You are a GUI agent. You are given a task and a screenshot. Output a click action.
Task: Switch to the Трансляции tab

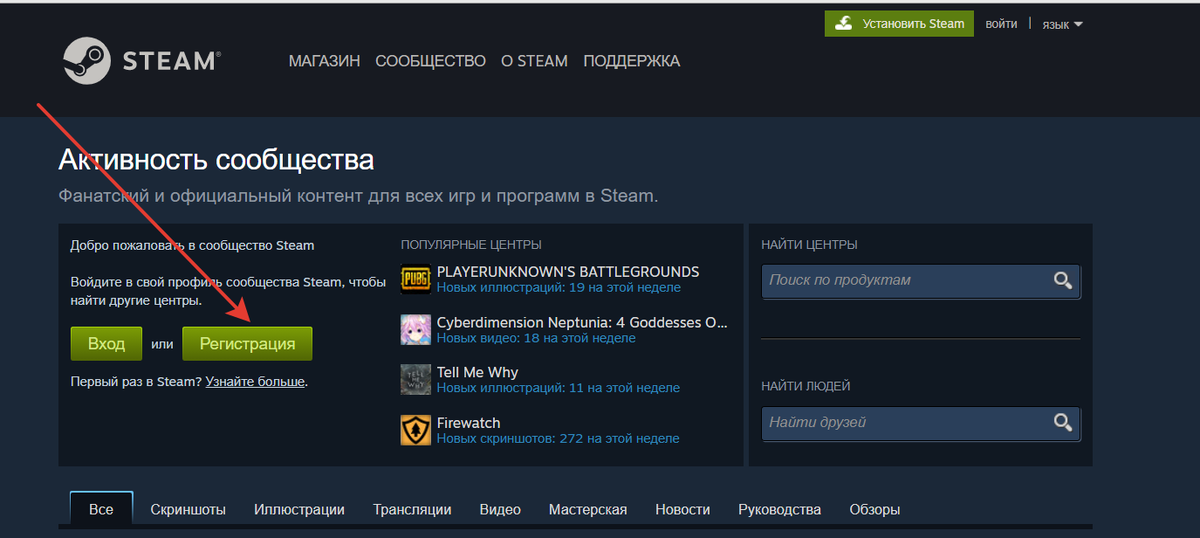(412, 510)
